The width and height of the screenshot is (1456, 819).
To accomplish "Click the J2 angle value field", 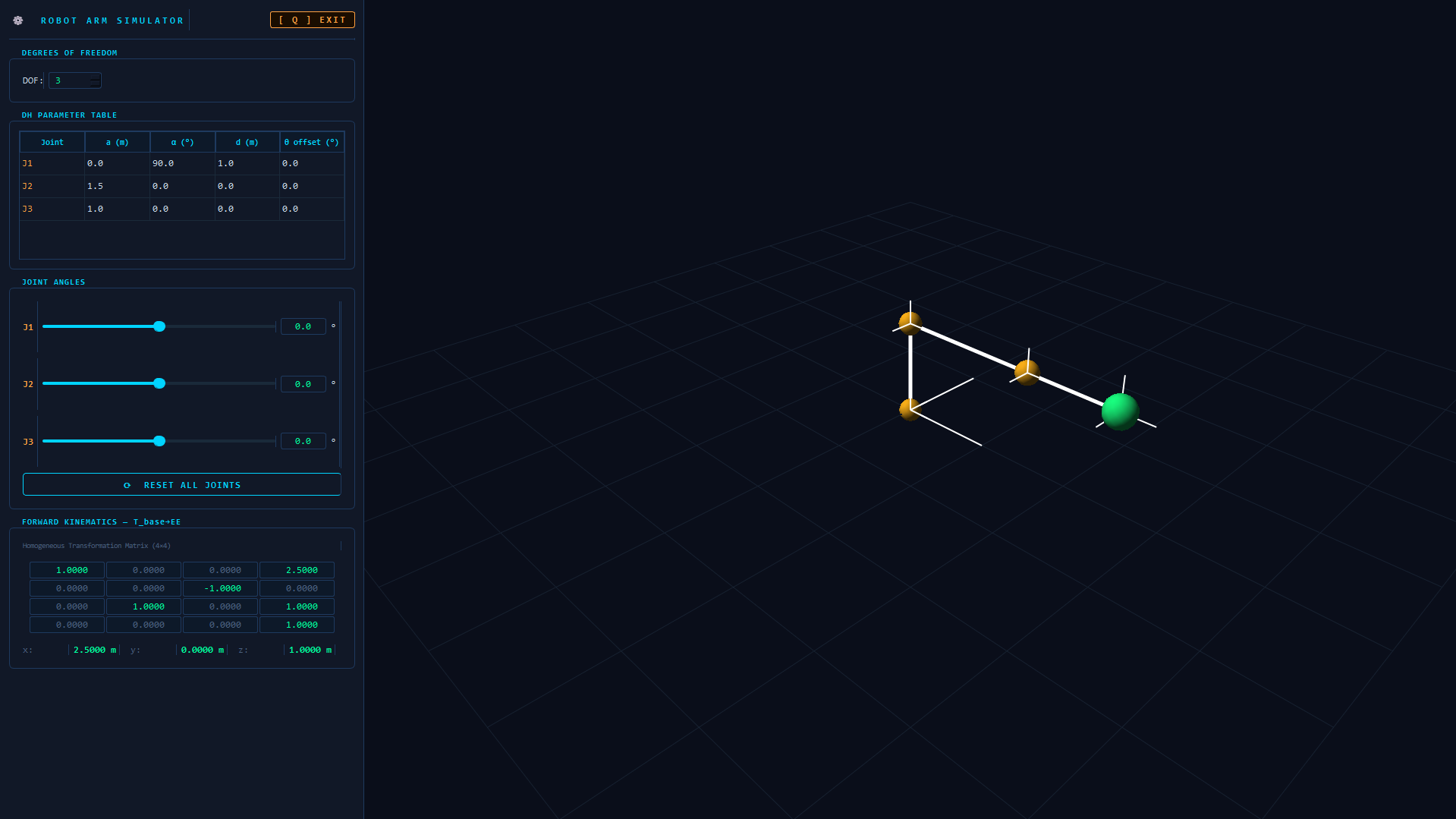I will (303, 384).
